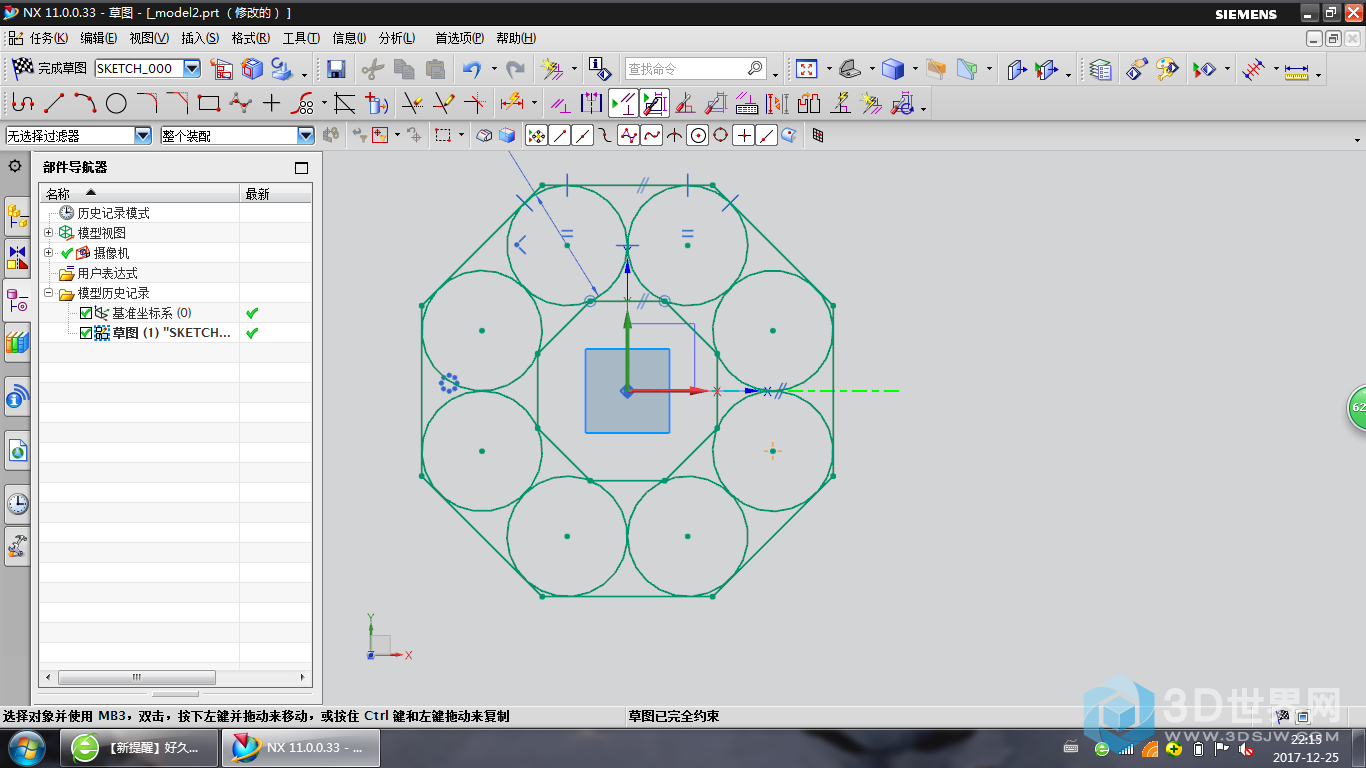Viewport: 1366px width, 768px height.
Task: Click the Geometric Constraints icon
Action: tap(561, 103)
